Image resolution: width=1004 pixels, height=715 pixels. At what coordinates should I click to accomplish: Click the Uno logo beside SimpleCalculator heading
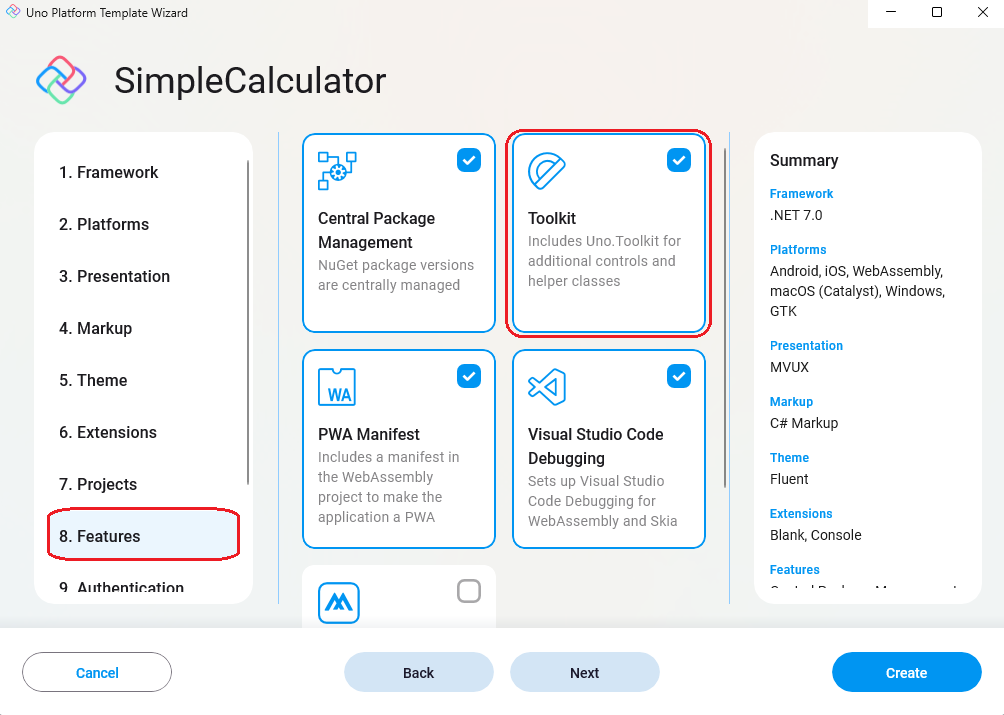pyautogui.click(x=61, y=80)
